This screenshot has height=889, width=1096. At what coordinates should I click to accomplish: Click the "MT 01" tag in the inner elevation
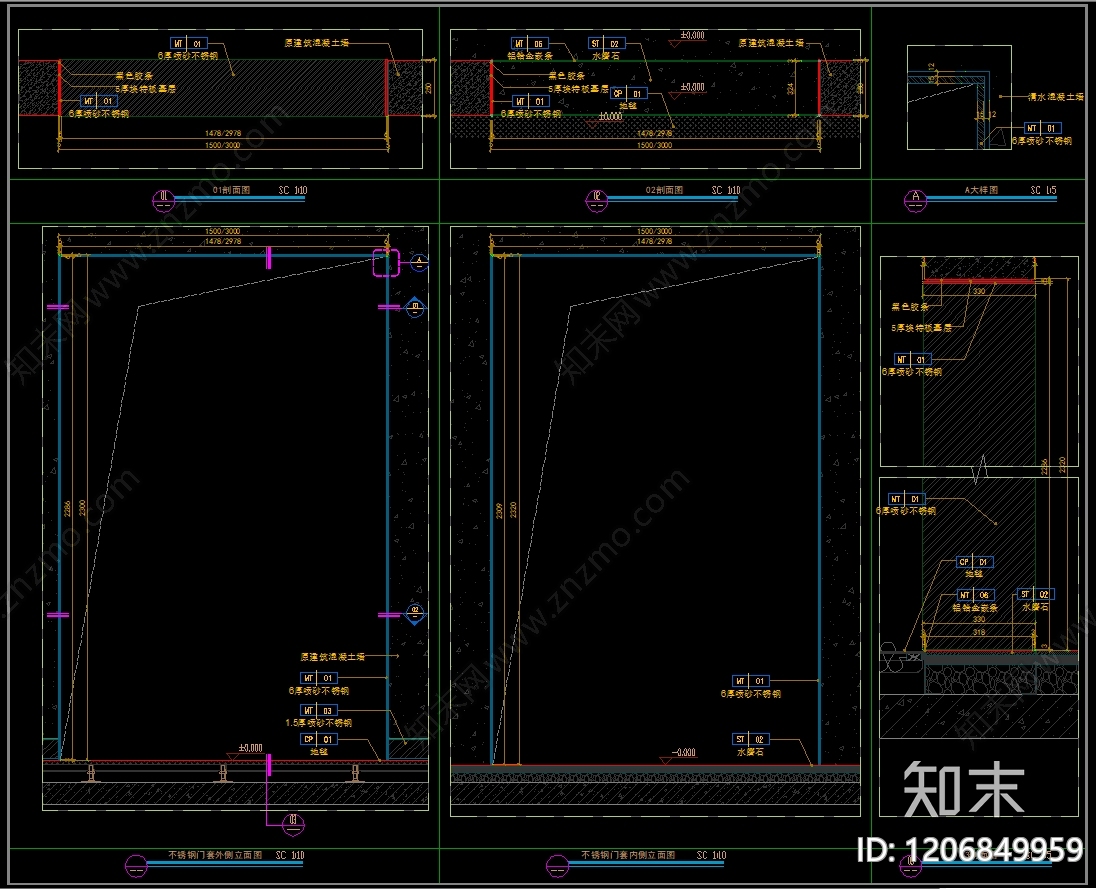(x=750, y=681)
